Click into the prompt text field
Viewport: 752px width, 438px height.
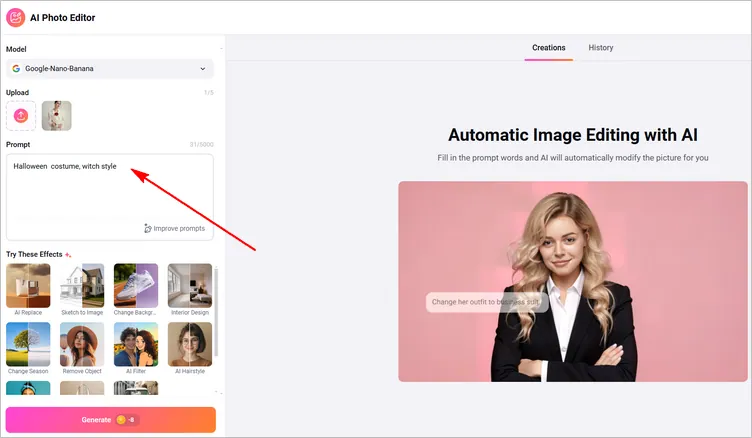pos(109,190)
